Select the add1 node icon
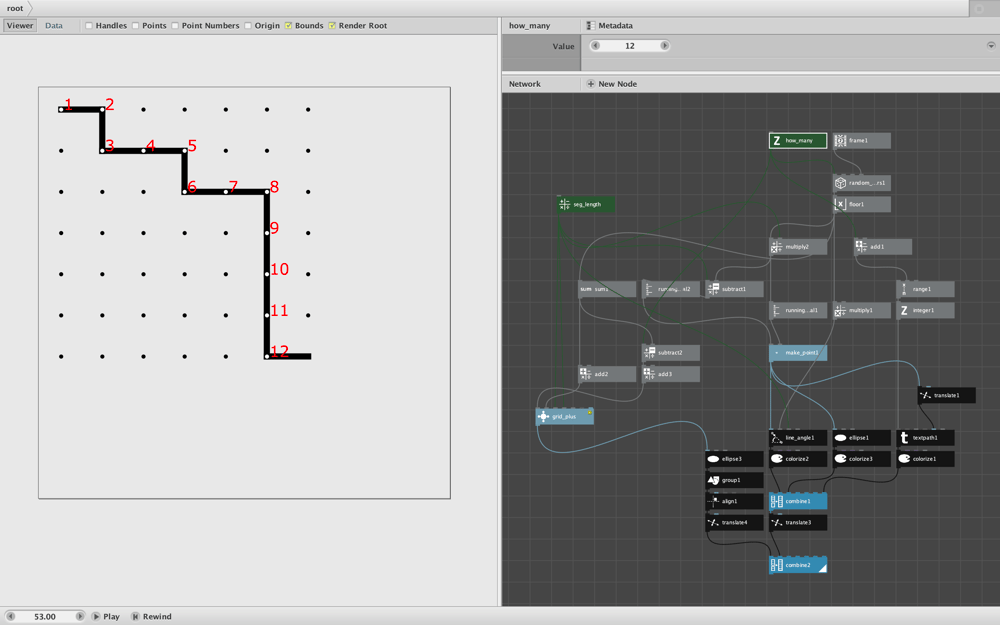The width and height of the screenshot is (1000, 625). (861, 247)
